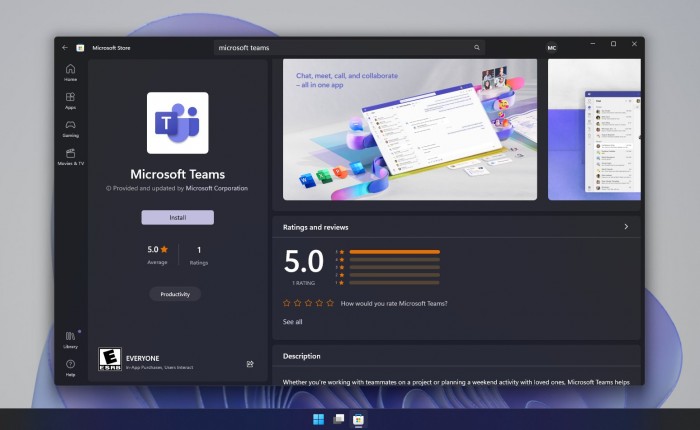700x430 pixels.
Task: Go to Home in the sidebar
Action: point(70,72)
